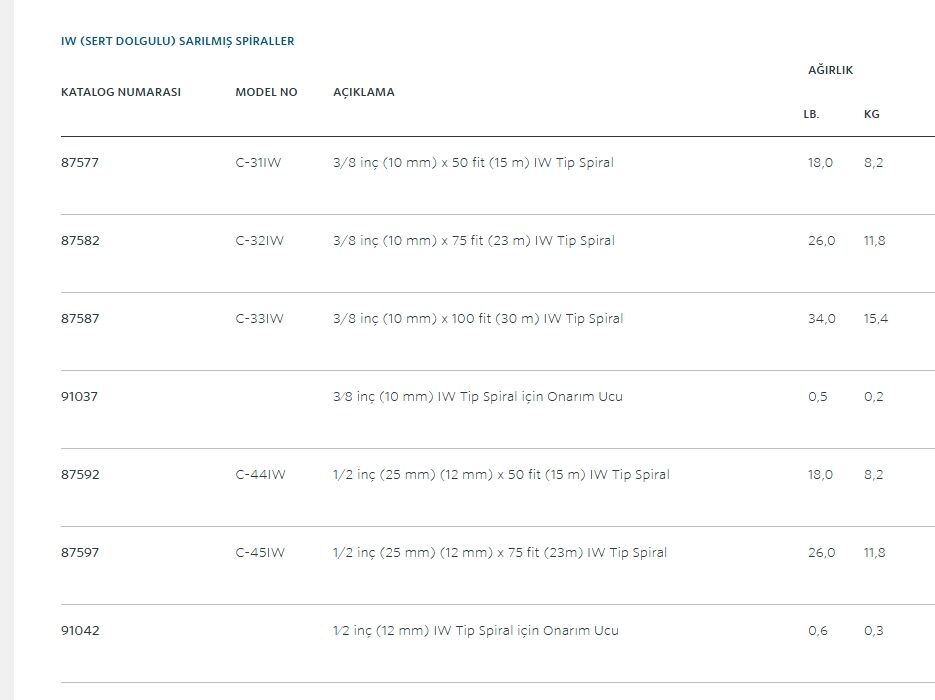This screenshot has height=700, width=935.
Task: Click model number C-31IW
Action: (258, 162)
